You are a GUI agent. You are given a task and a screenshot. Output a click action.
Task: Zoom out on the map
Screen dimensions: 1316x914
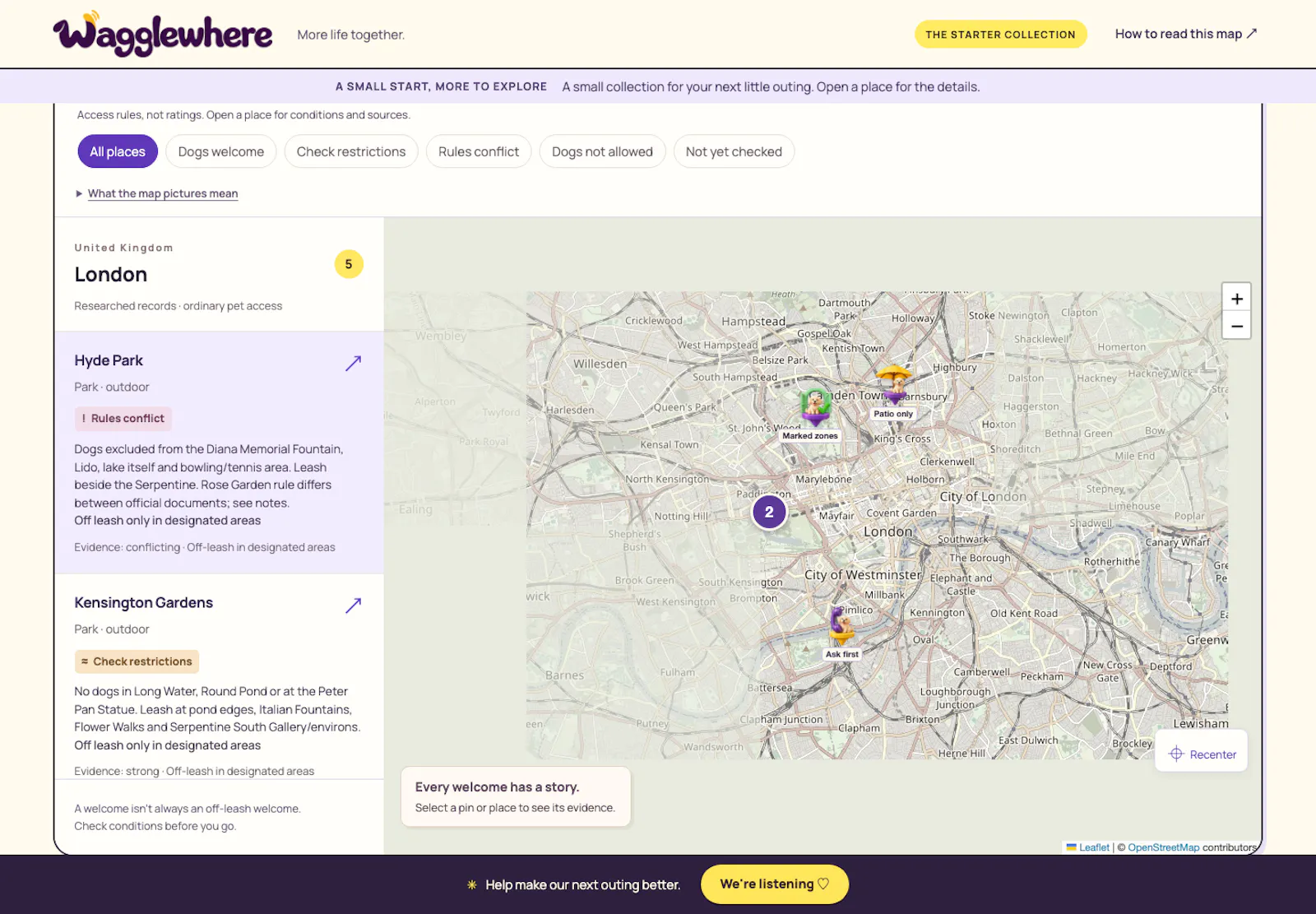[x=1236, y=326]
